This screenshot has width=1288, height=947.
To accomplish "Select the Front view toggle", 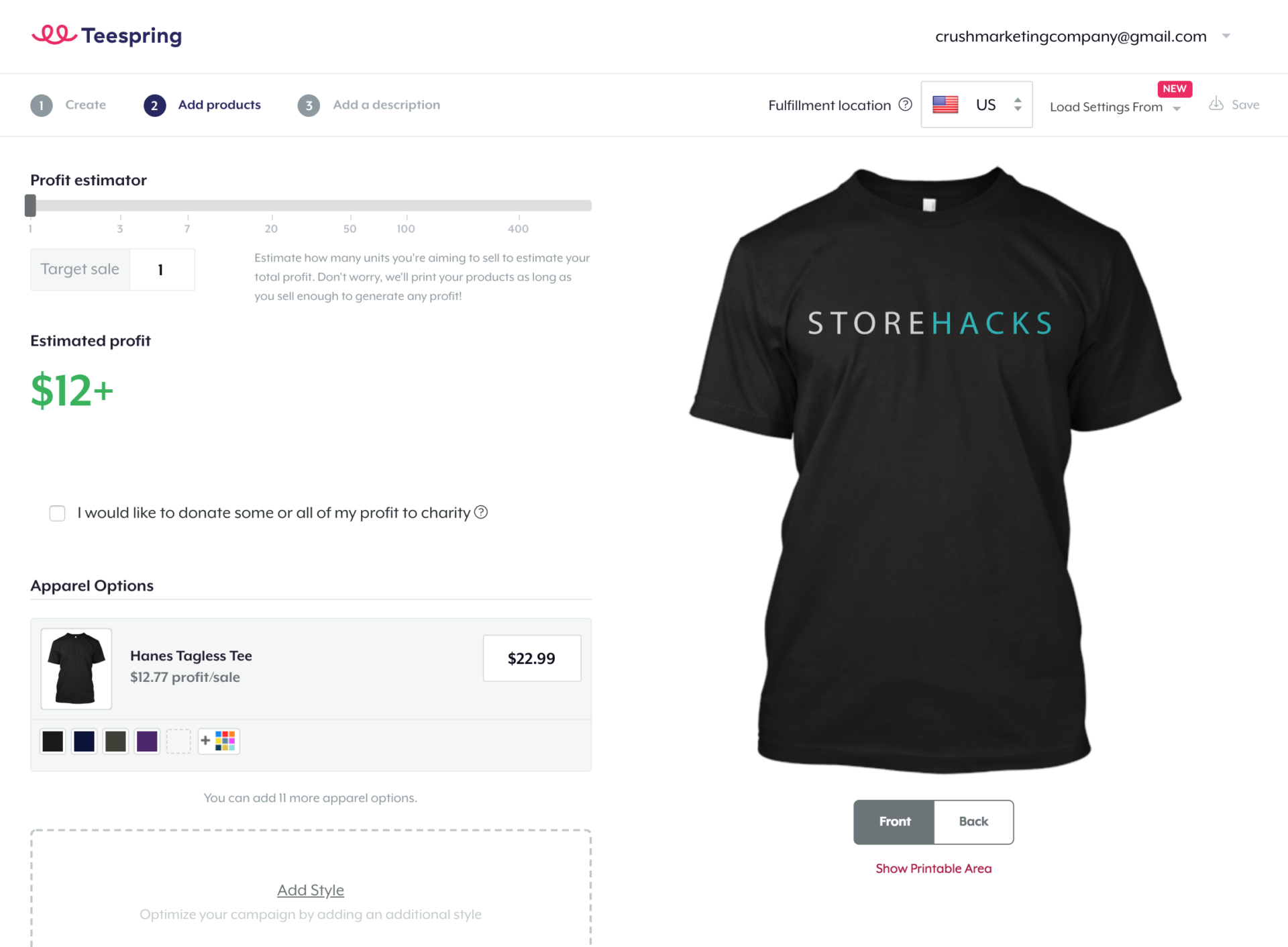I will (894, 821).
